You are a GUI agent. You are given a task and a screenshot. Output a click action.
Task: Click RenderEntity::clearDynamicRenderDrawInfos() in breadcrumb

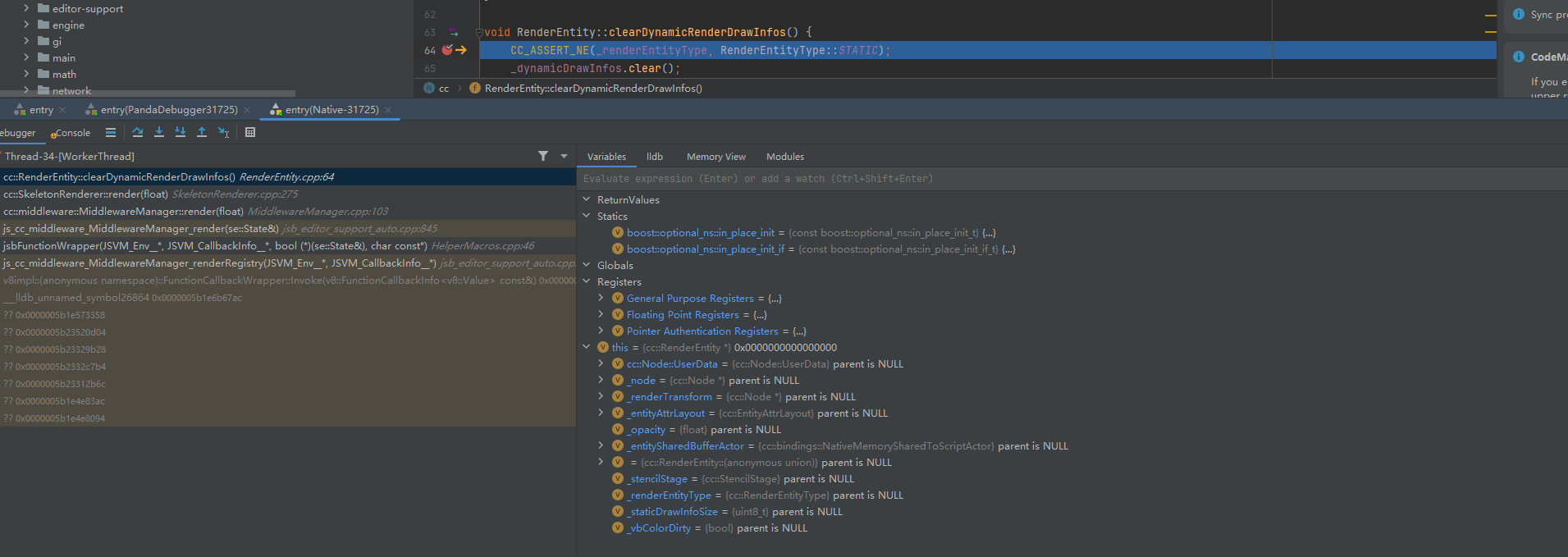pyautogui.click(x=592, y=89)
